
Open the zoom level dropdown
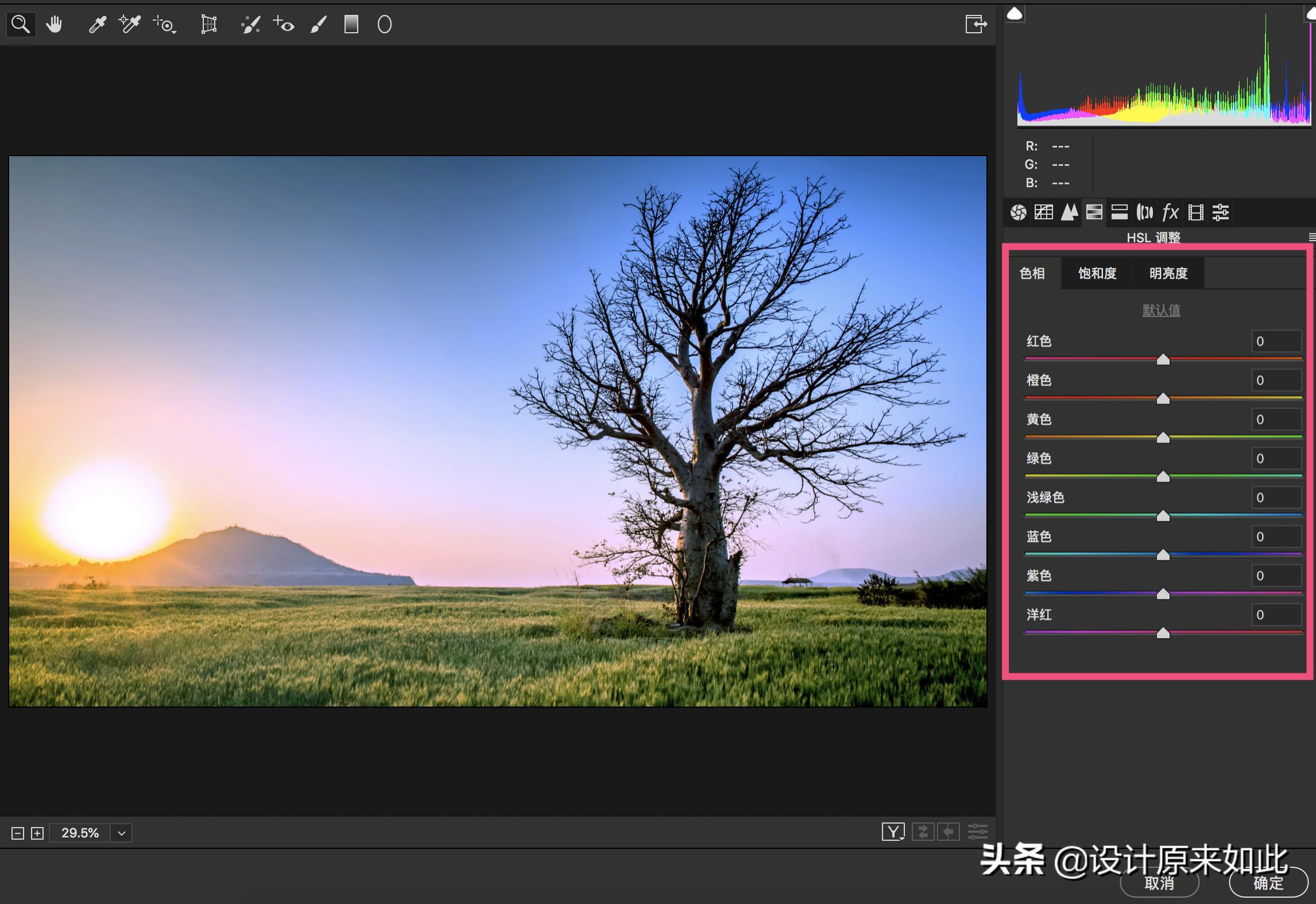click(122, 833)
